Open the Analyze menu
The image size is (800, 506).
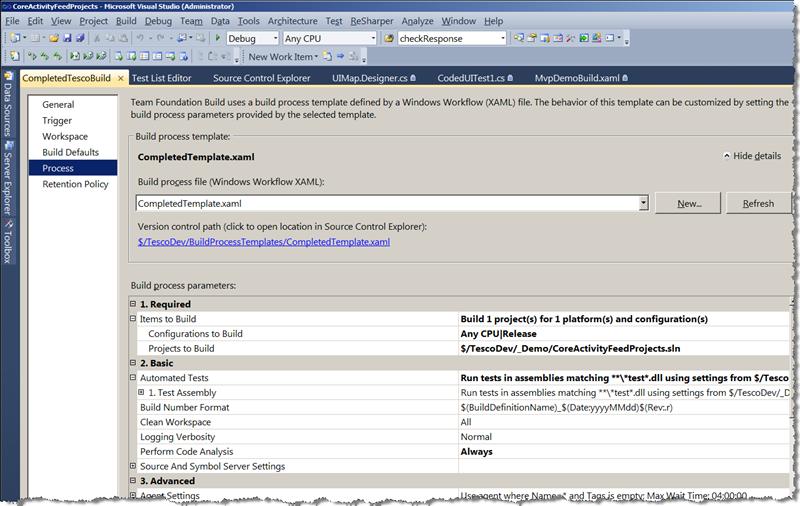point(417,21)
